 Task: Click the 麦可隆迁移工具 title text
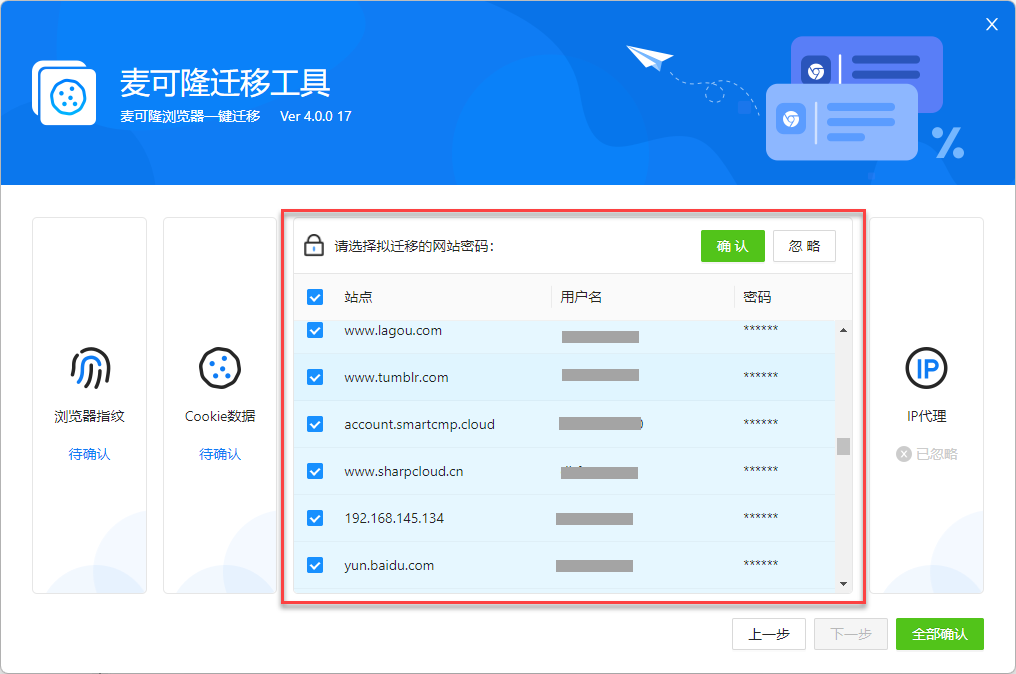click(x=225, y=82)
